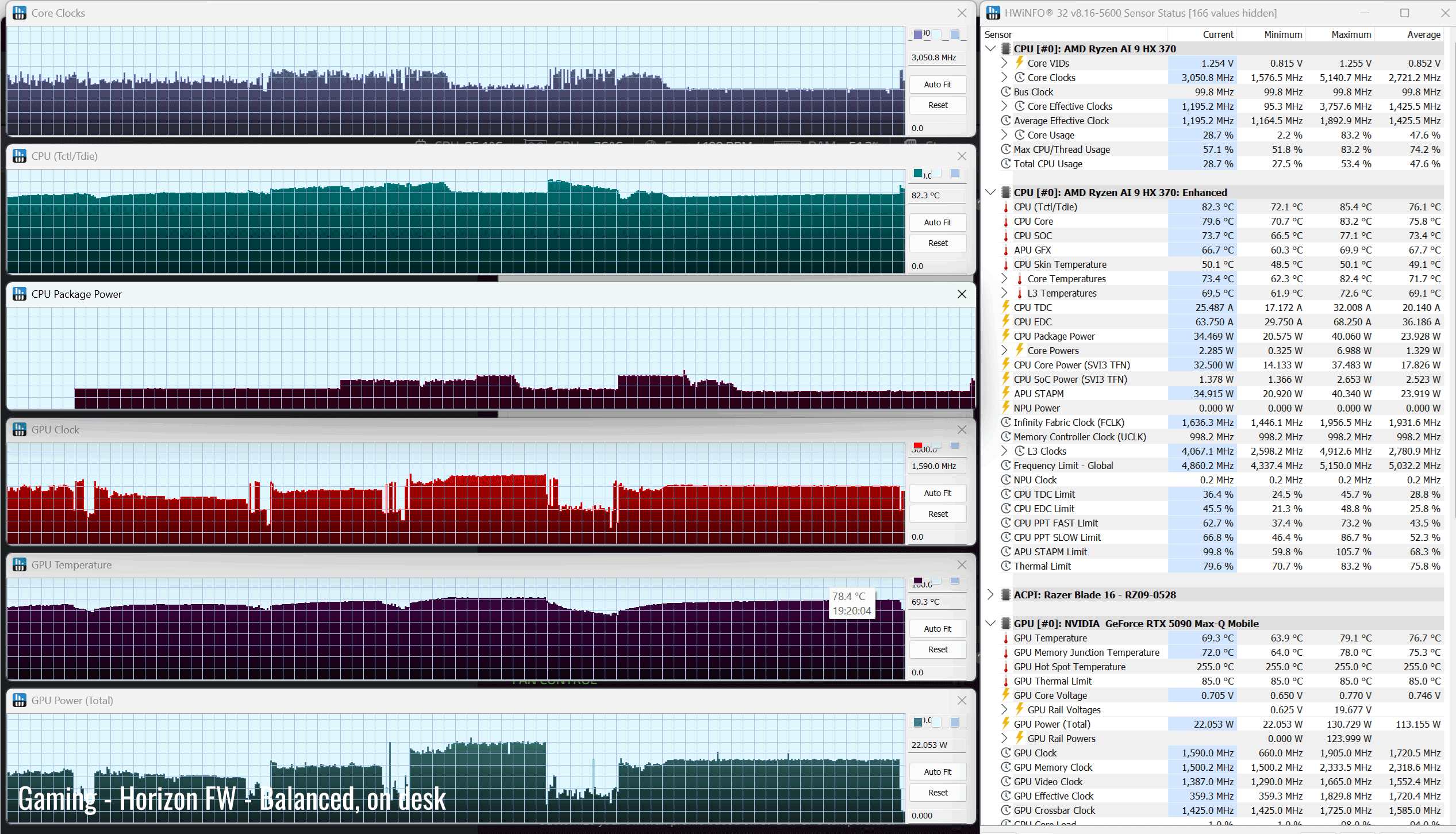Click lightning icon next to NPU Power
This screenshot has width=1456, height=834.
1006,408
